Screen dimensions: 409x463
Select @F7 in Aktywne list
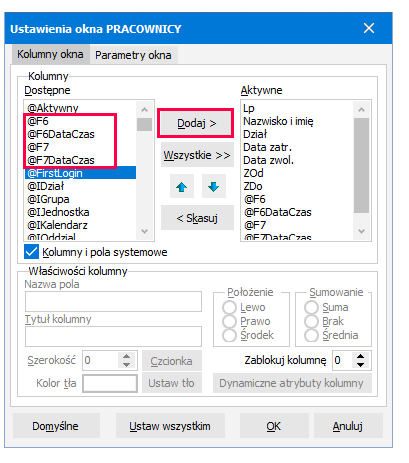pyautogui.click(x=297, y=225)
